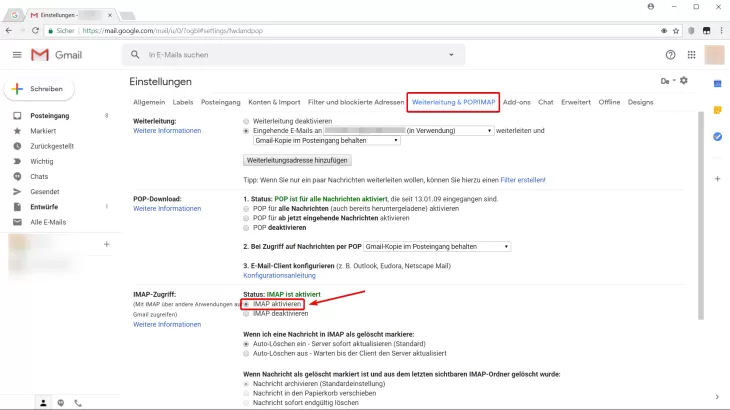
Task: Click the 'Weiterleitungsadresse hinzufügen' button
Action: pos(296,160)
